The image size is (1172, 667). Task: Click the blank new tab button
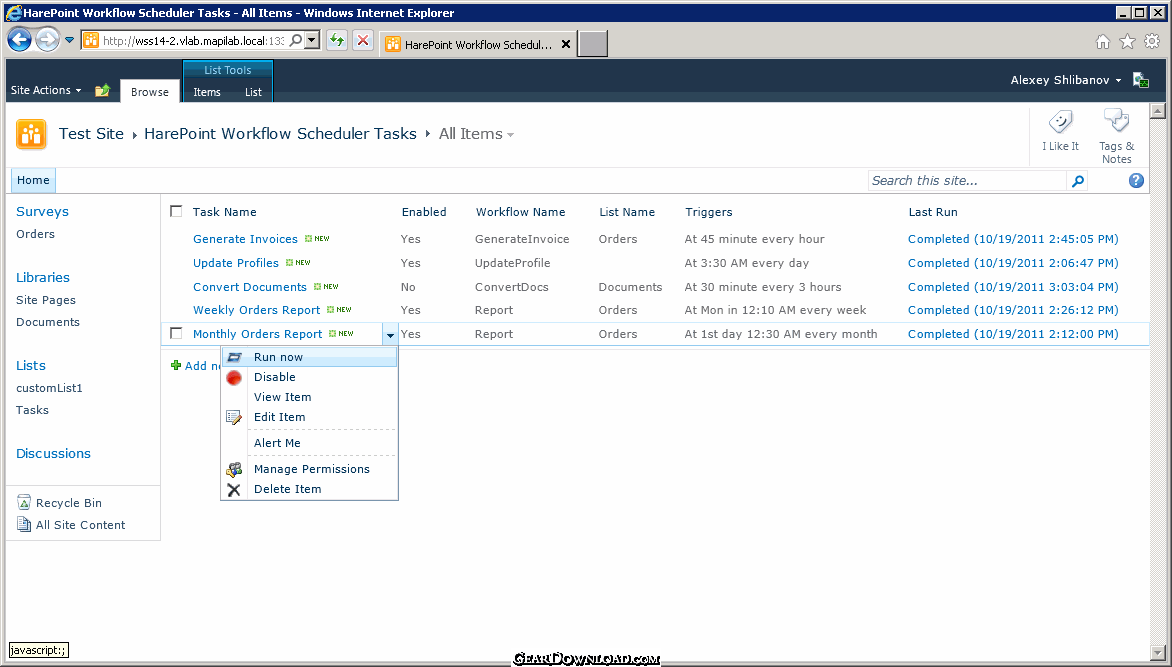click(x=593, y=44)
